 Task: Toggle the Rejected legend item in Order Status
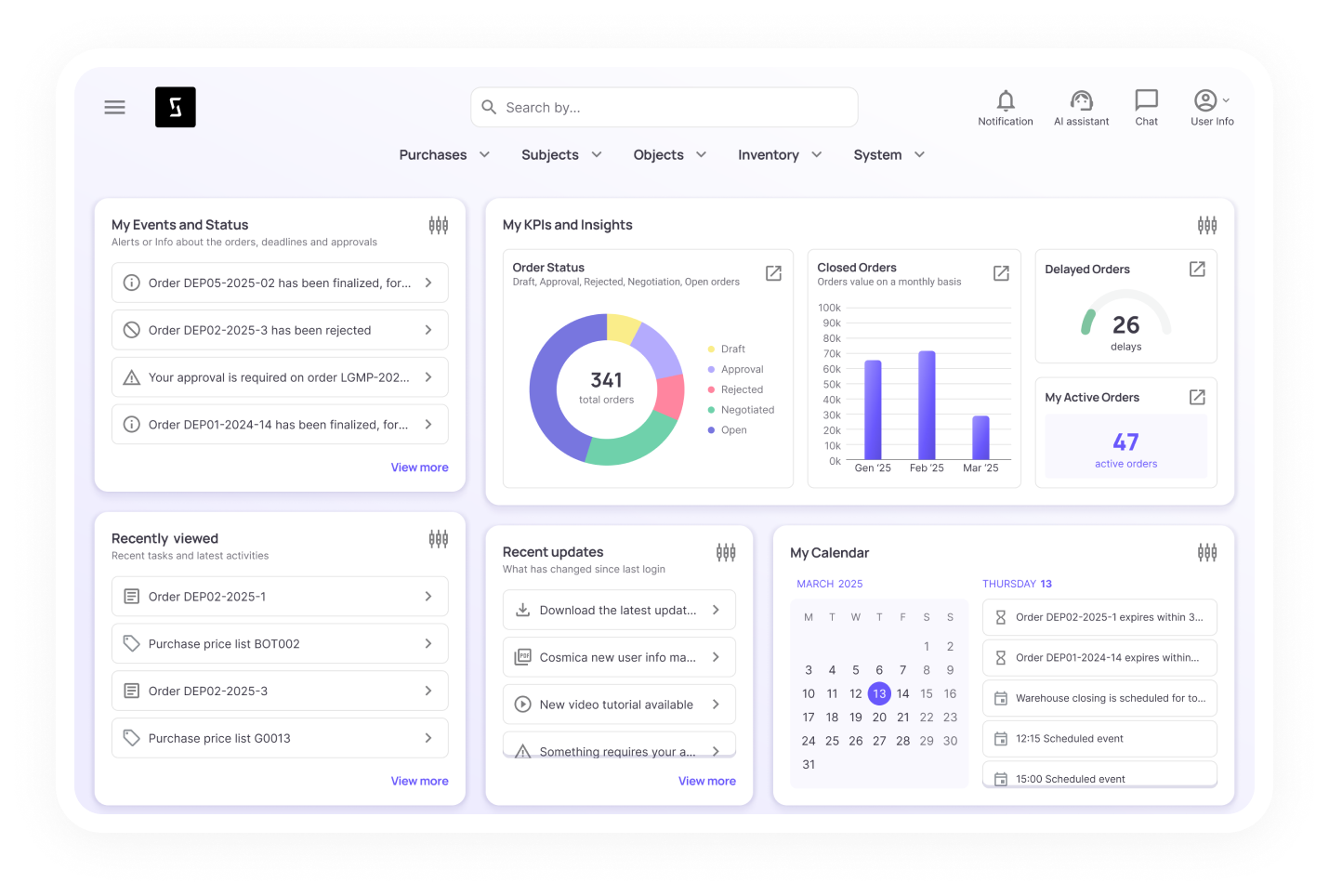[741, 389]
